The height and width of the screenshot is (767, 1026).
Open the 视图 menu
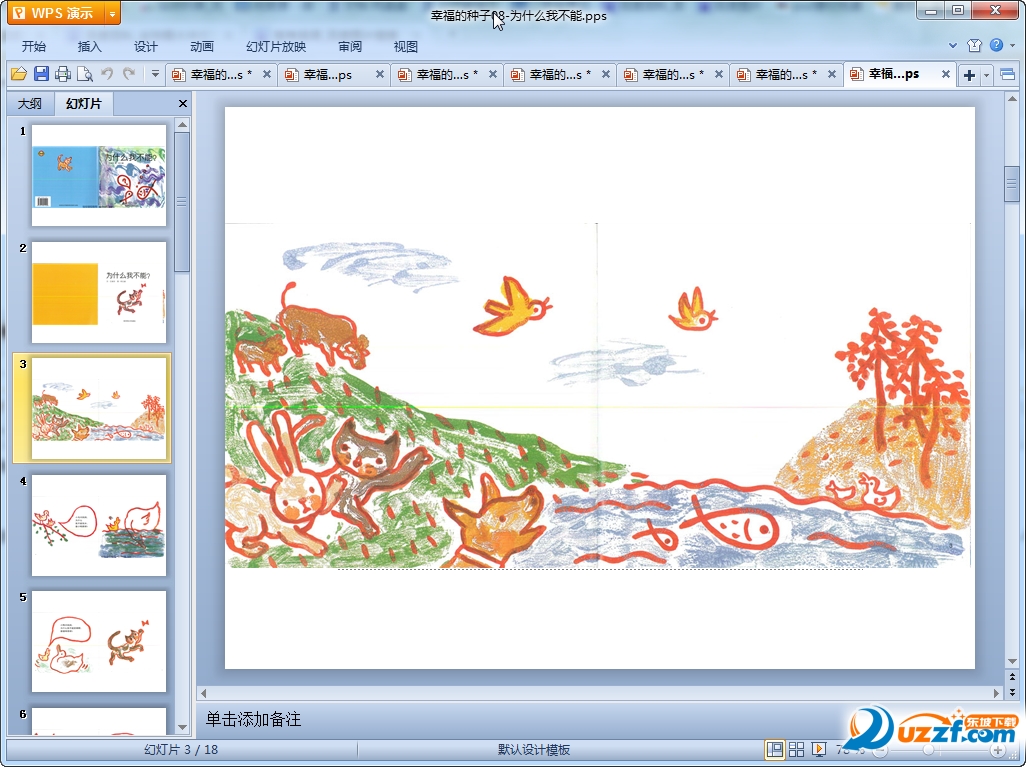tap(406, 46)
